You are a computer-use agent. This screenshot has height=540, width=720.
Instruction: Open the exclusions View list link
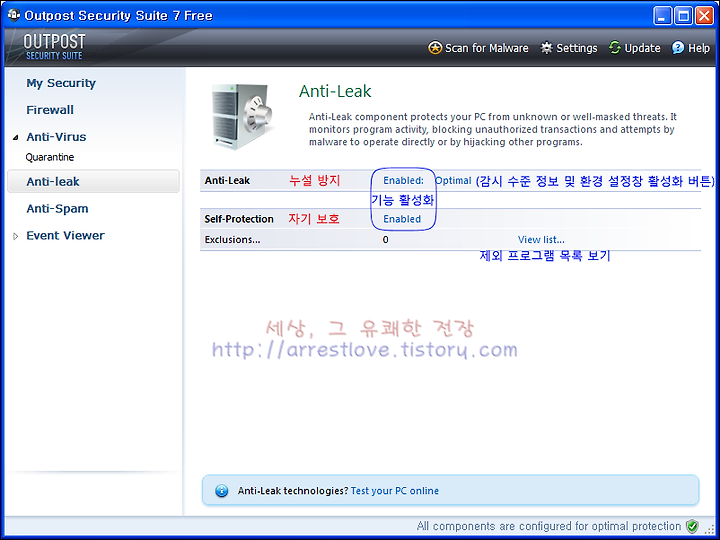(541, 240)
